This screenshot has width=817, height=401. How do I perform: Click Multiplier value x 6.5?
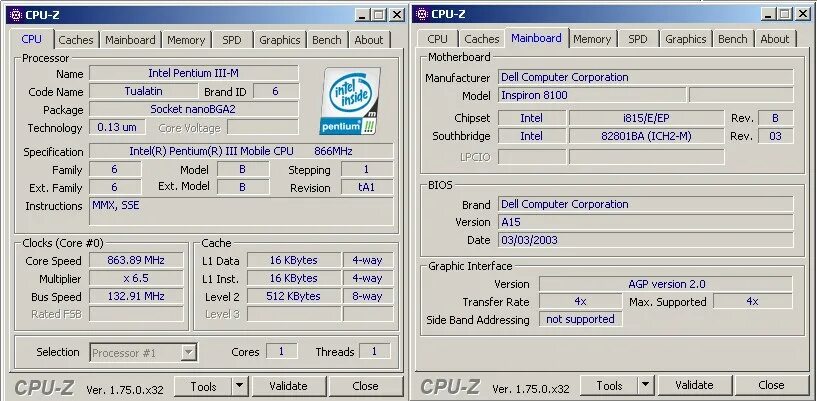(x=136, y=278)
